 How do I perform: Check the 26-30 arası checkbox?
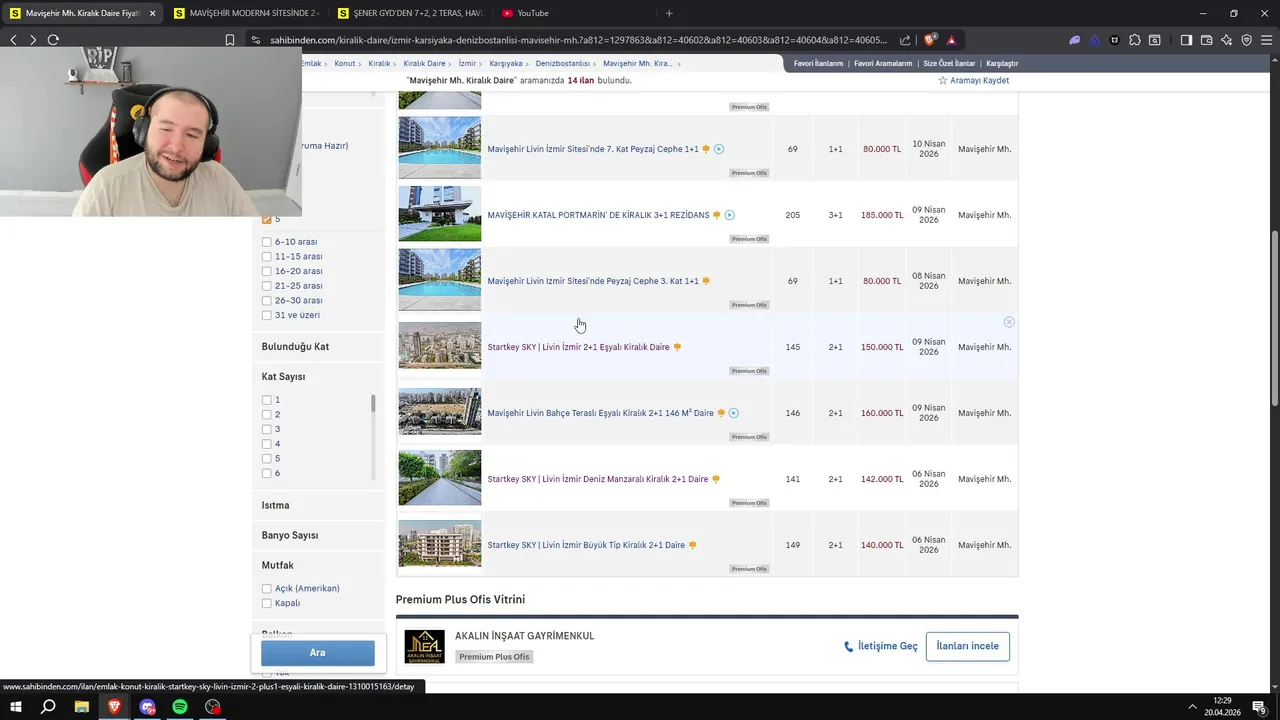(267, 301)
